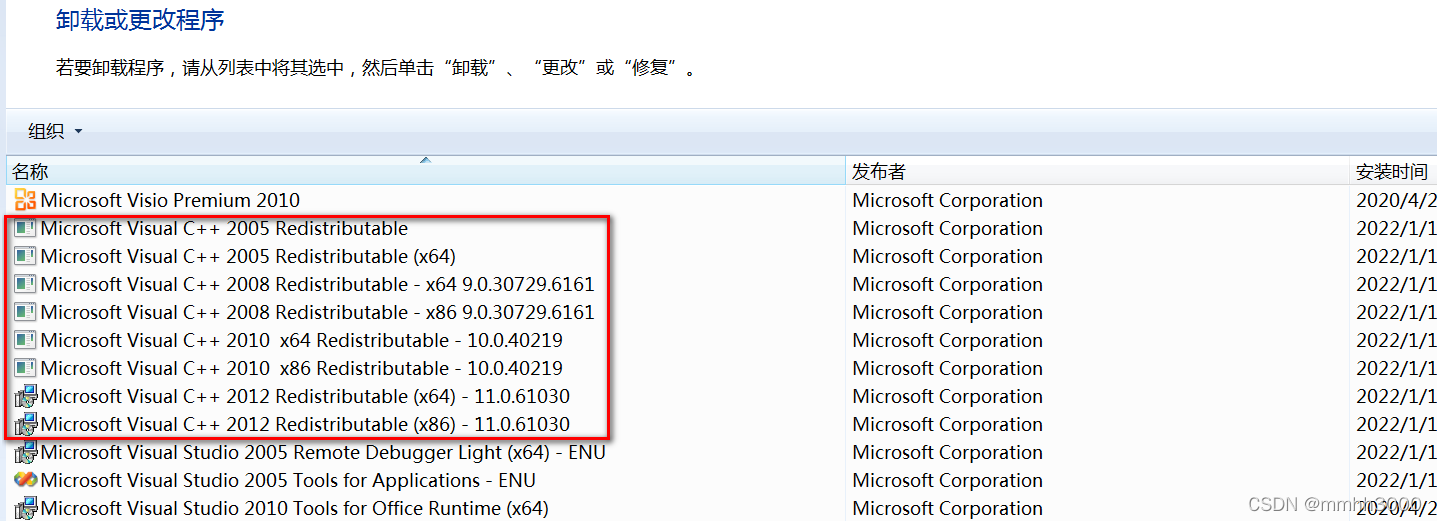Click icon of Visual C++ 2012 (x86) row
1437x521 pixels.
click(25, 424)
